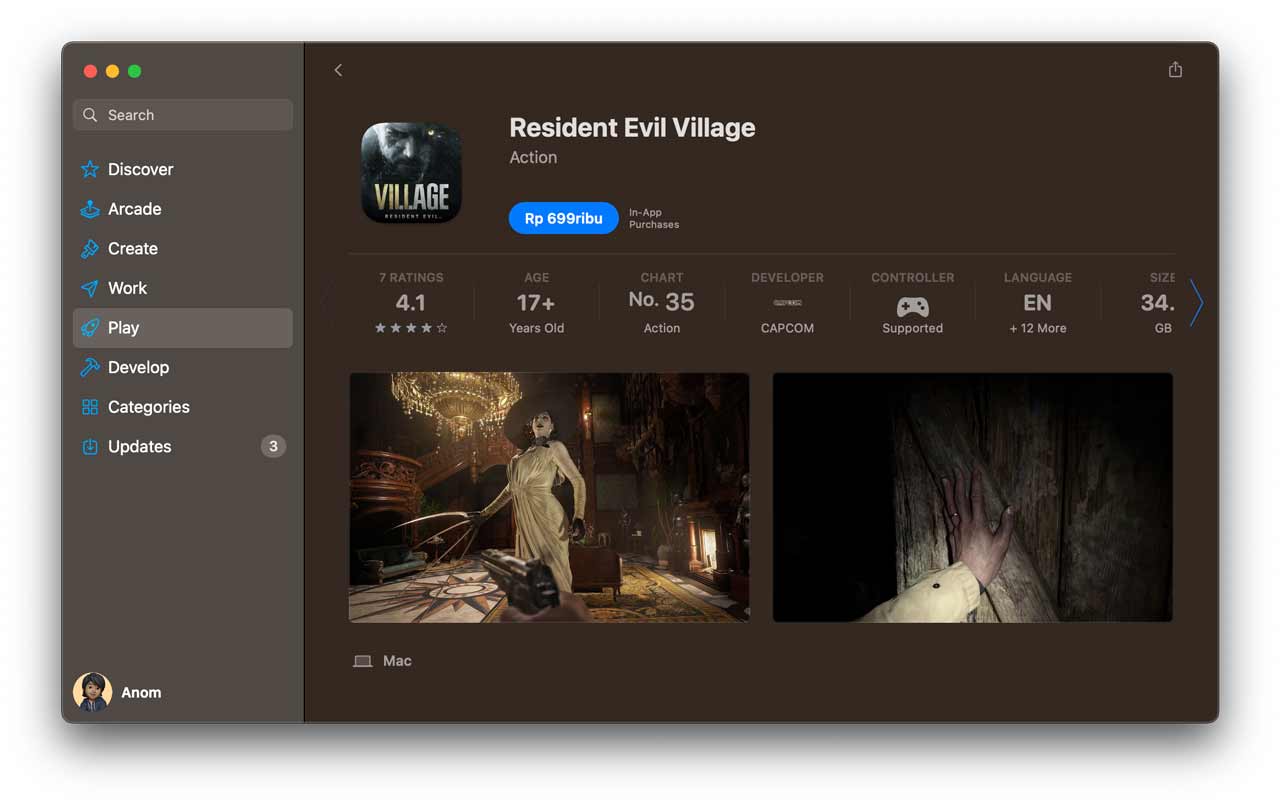Open Updates download icon section

point(90,447)
